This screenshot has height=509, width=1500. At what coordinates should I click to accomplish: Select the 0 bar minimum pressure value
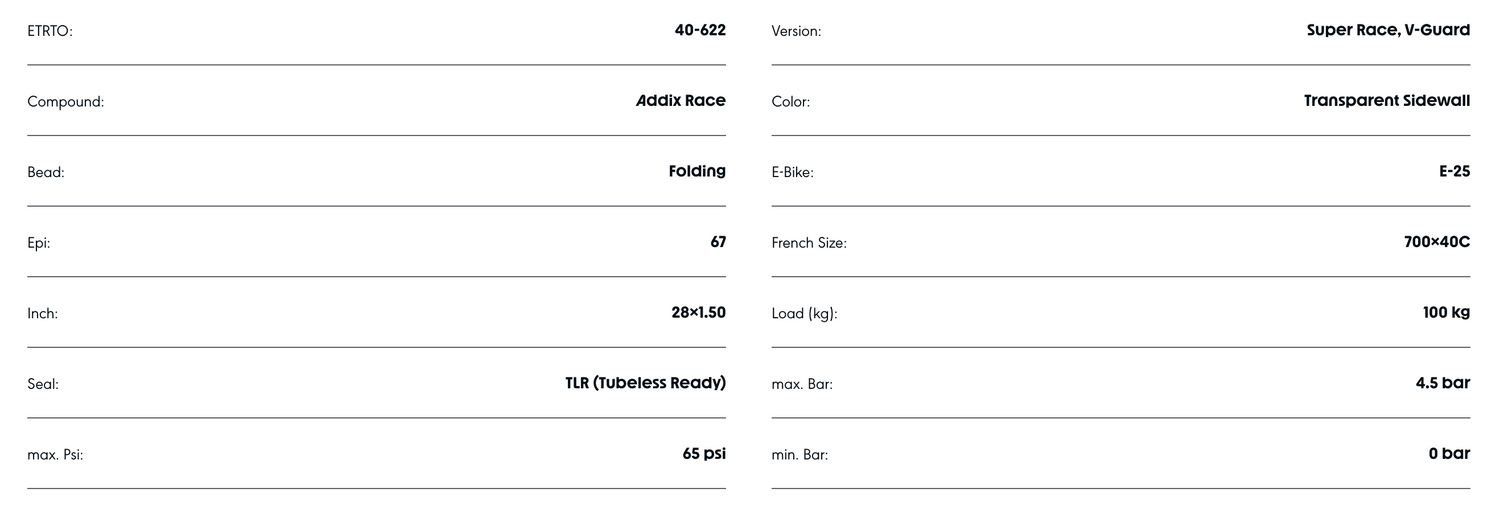[1449, 454]
